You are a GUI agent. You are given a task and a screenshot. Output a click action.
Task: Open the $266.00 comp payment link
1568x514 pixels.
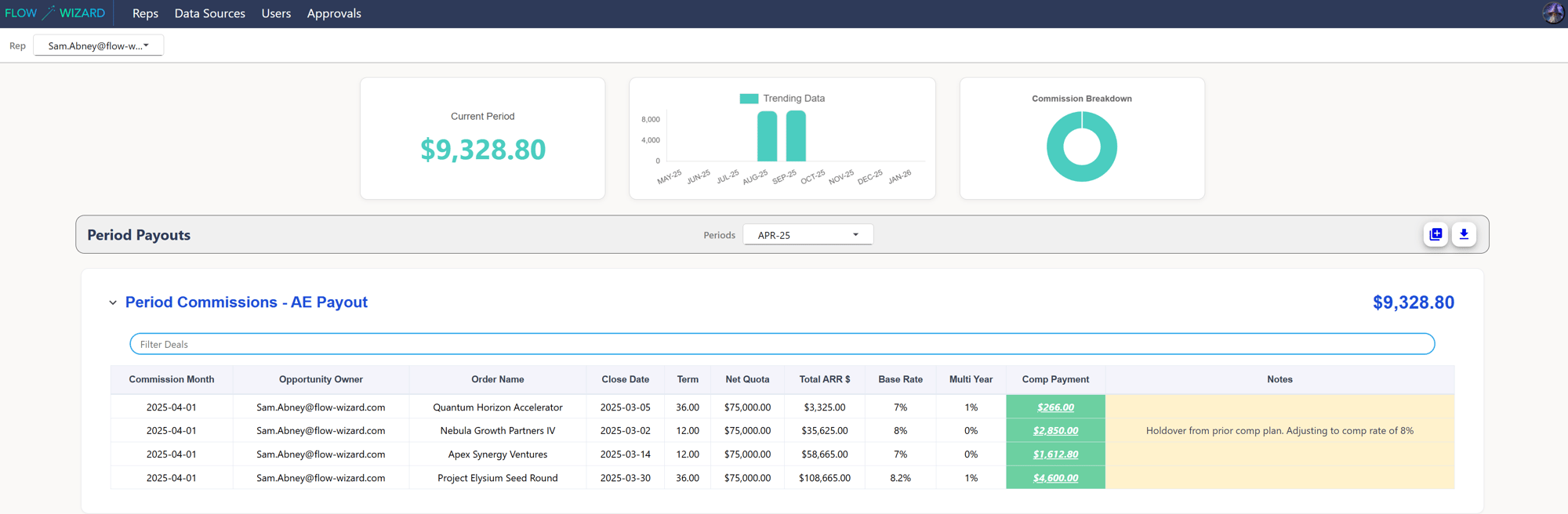1055,407
